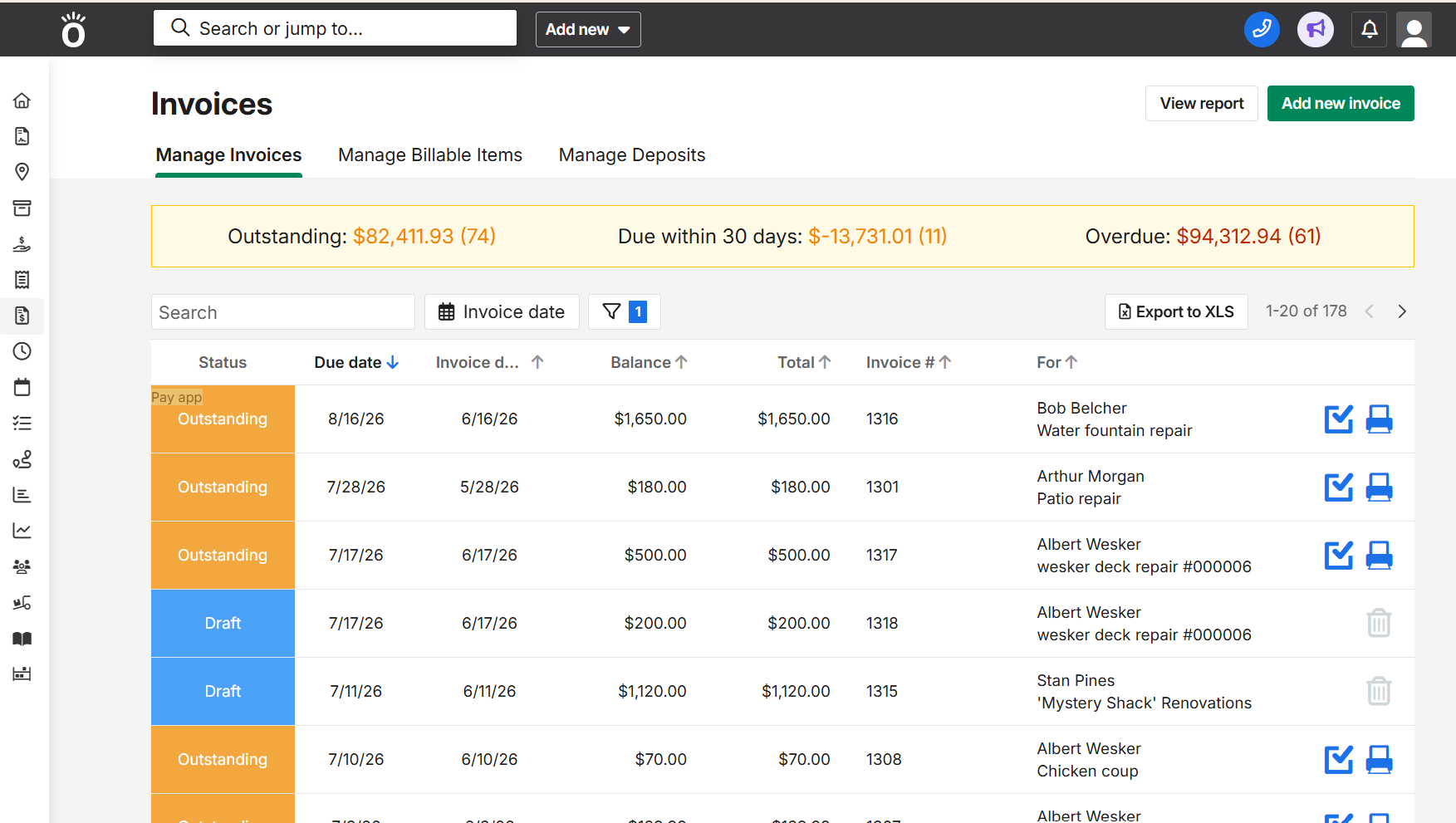
Task: Click the blue phone icon in header
Action: point(1262,30)
